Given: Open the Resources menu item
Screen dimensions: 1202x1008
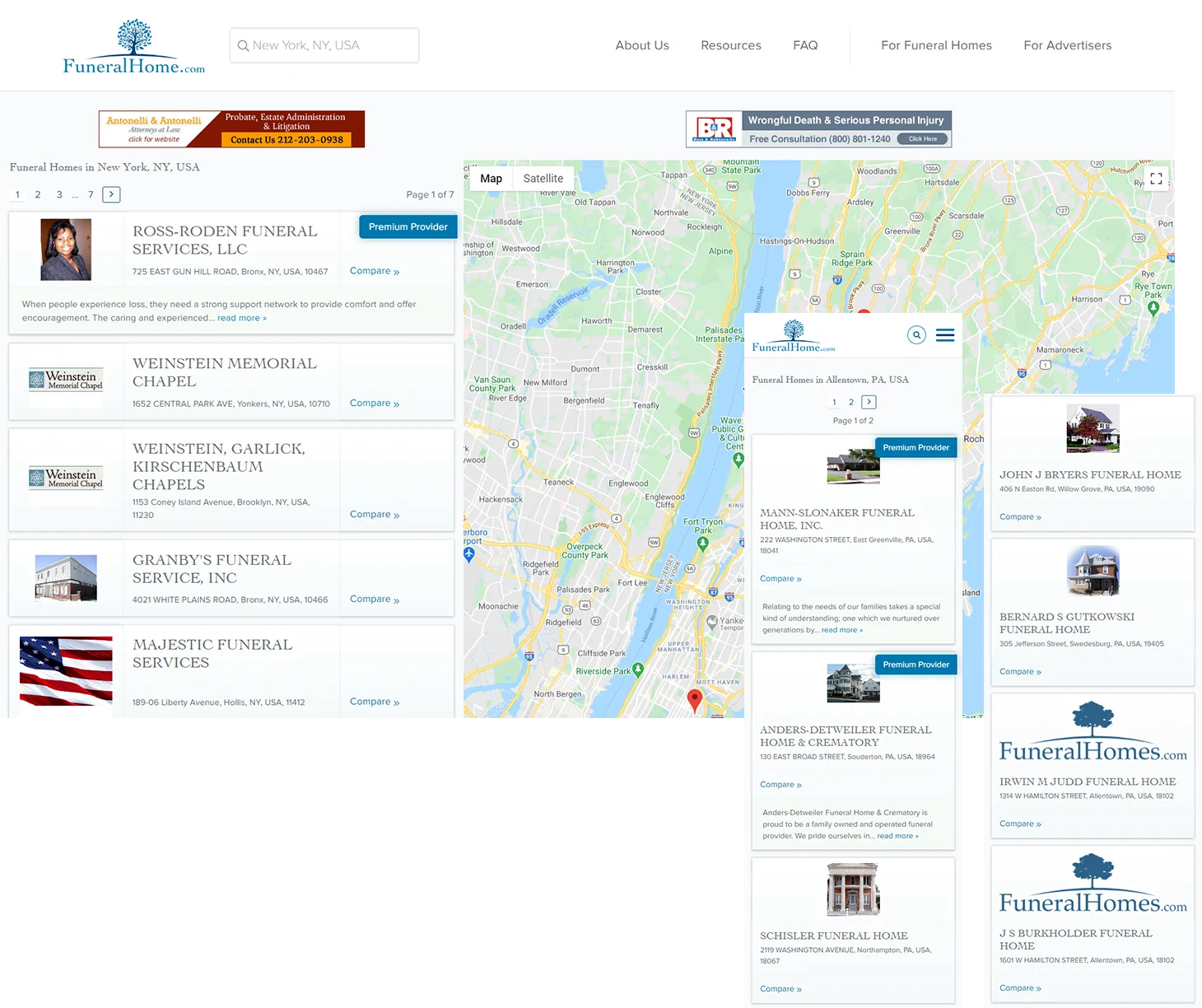Looking at the screenshot, I should tap(731, 45).
